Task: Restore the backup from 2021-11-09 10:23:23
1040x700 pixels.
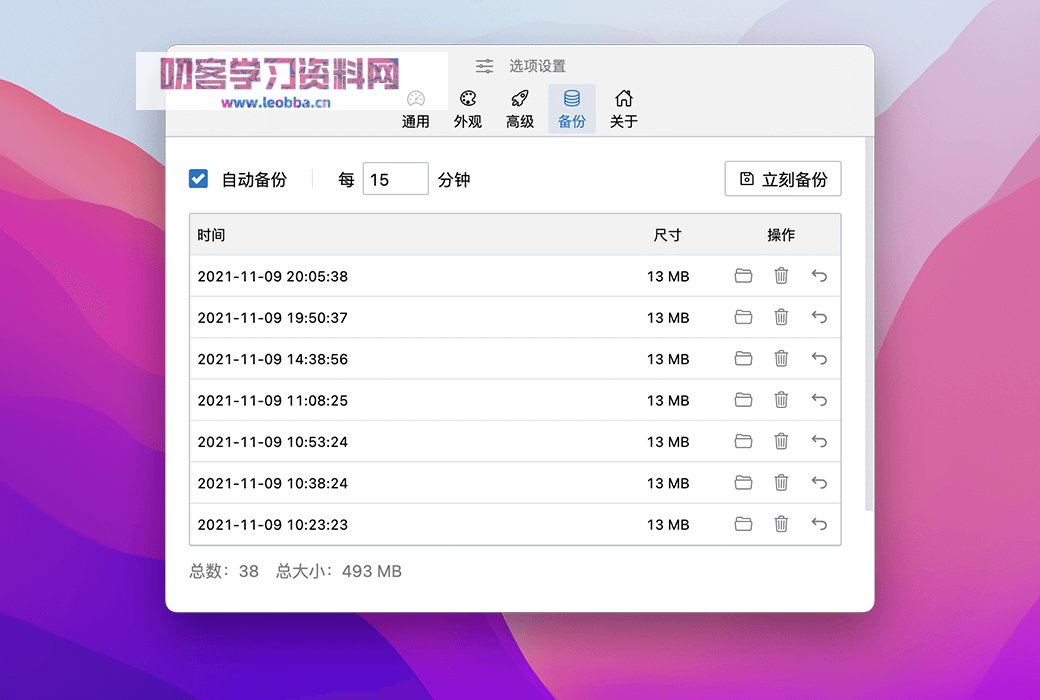Action: [819, 524]
